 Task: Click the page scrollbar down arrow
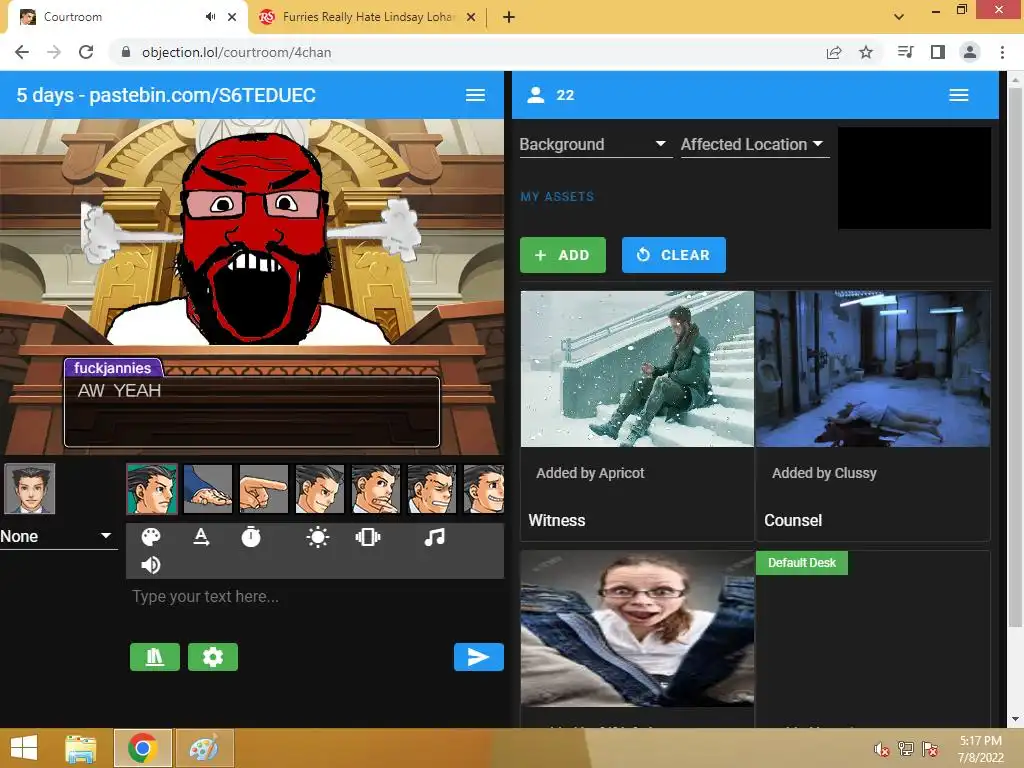[1015, 720]
